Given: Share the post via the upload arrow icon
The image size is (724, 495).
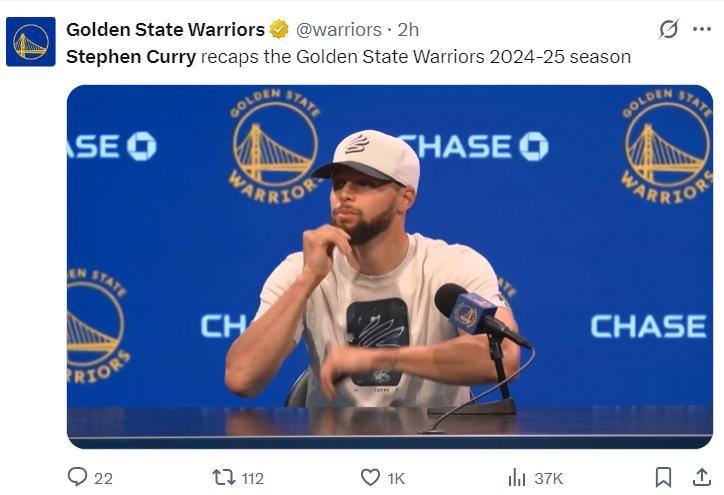Looking at the screenshot, I should click(702, 477).
